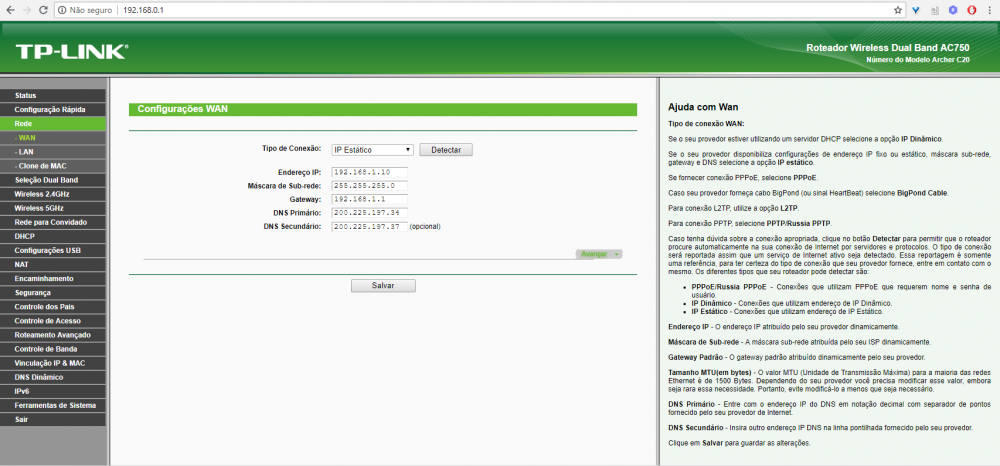Click the blue hexagon extension icon
This screenshot has width=1000, height=466.
(x=951, y=9)
